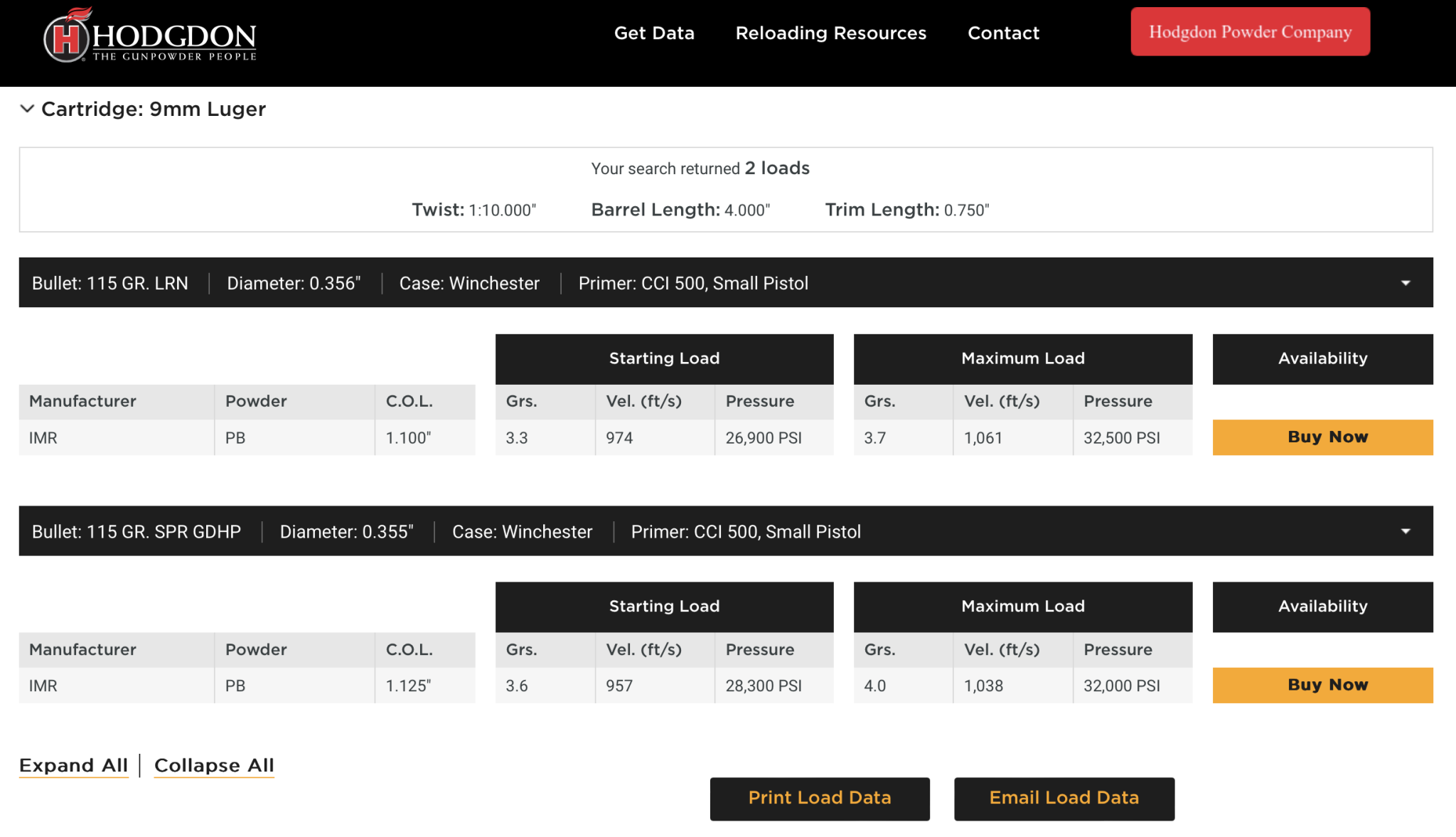Click the Collapse All link
Screen dimensions: 1456x837
click(x=214, y=765)
